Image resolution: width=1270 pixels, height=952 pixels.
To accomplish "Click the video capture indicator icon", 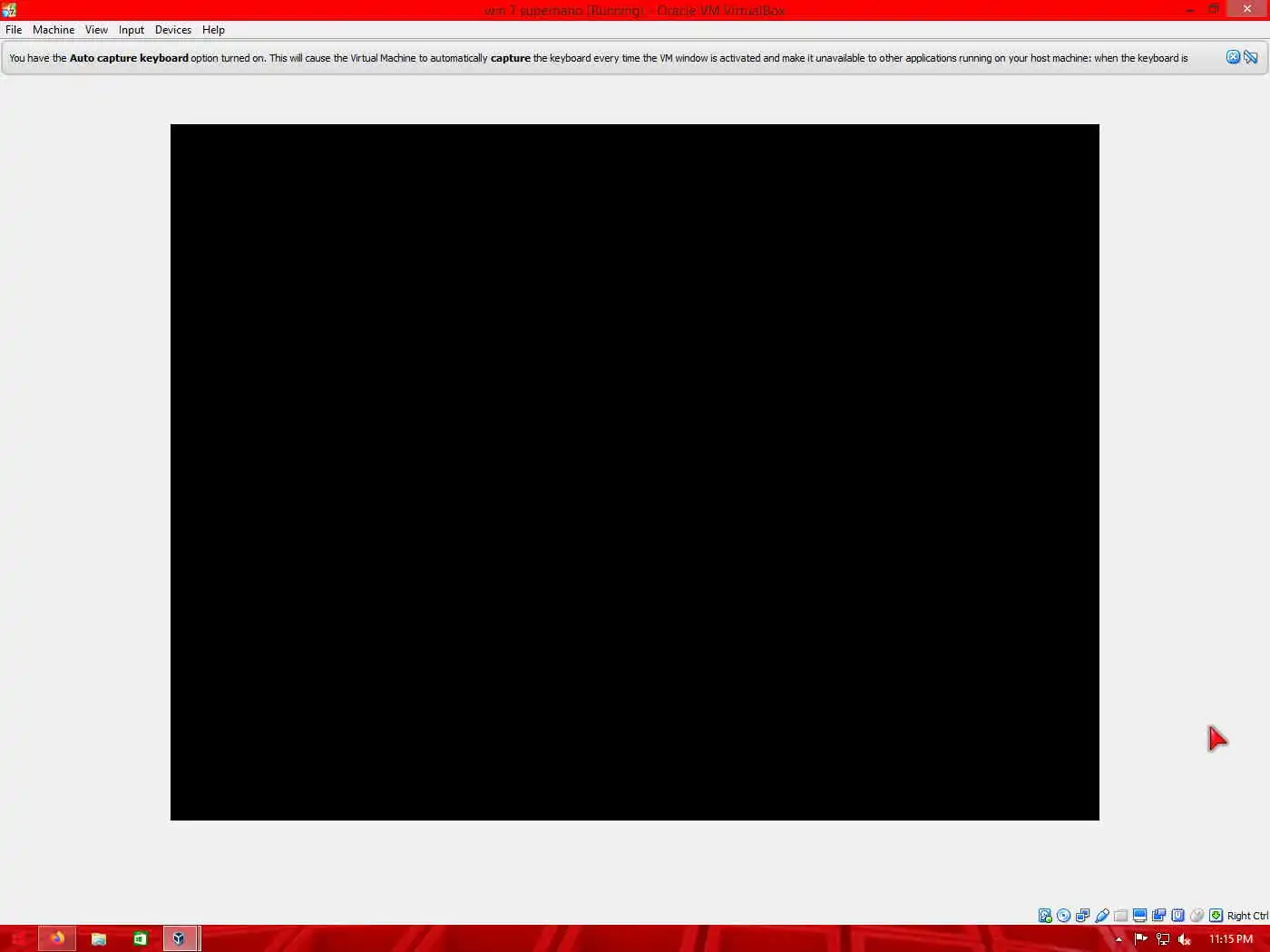I will (1159, 916).
